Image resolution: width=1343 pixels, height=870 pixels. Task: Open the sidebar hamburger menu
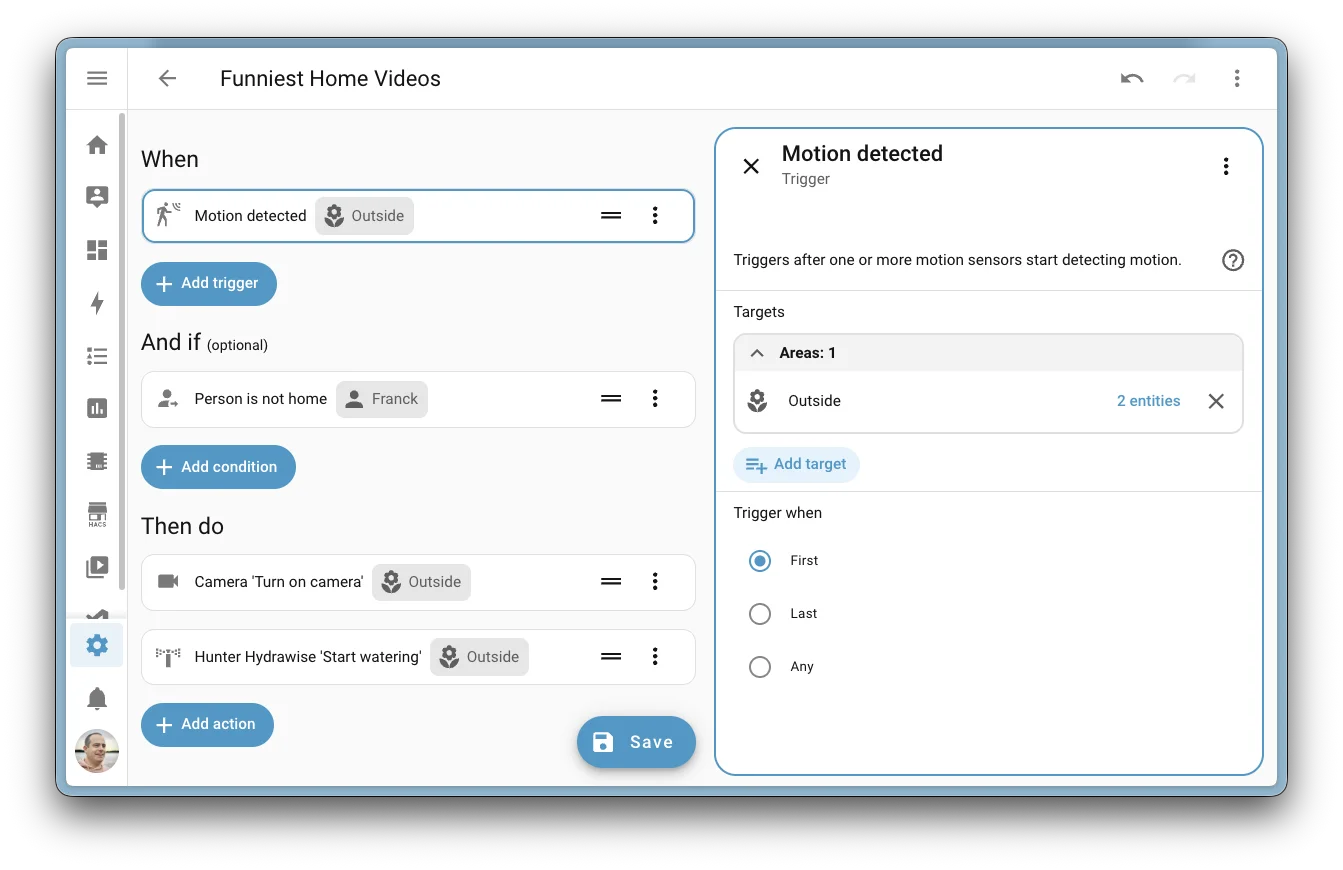click(96, 77)
